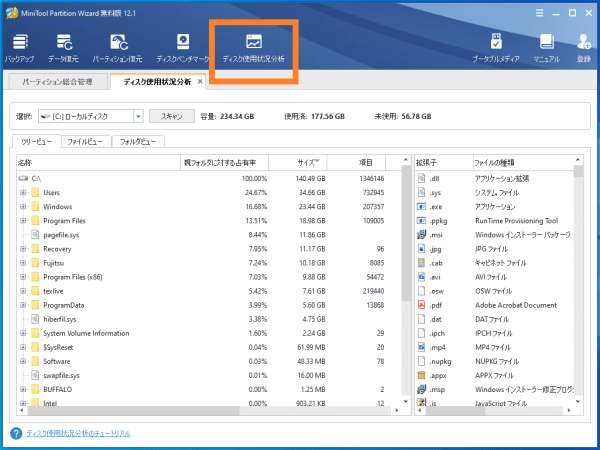Expand the Fujitsu folder

pos(23,263)
